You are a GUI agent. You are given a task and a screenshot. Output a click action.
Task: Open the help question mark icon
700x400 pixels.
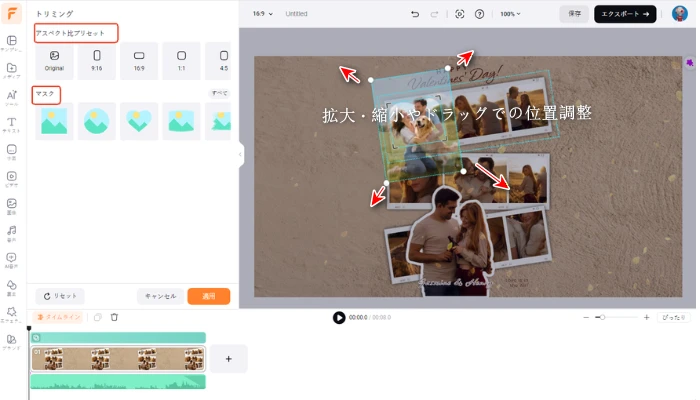click(480, 14)
